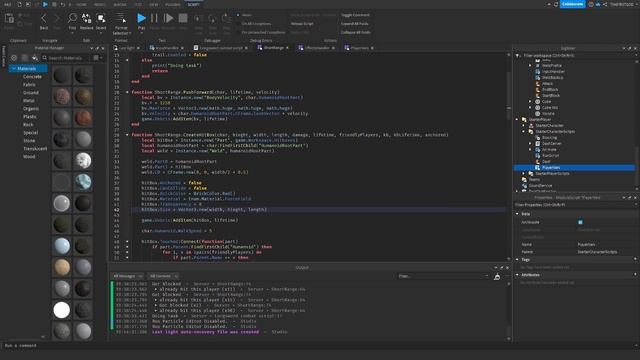Click the Step Over debugger icon
The width and height of the screenshot is (640, 360).
(212, 19)
